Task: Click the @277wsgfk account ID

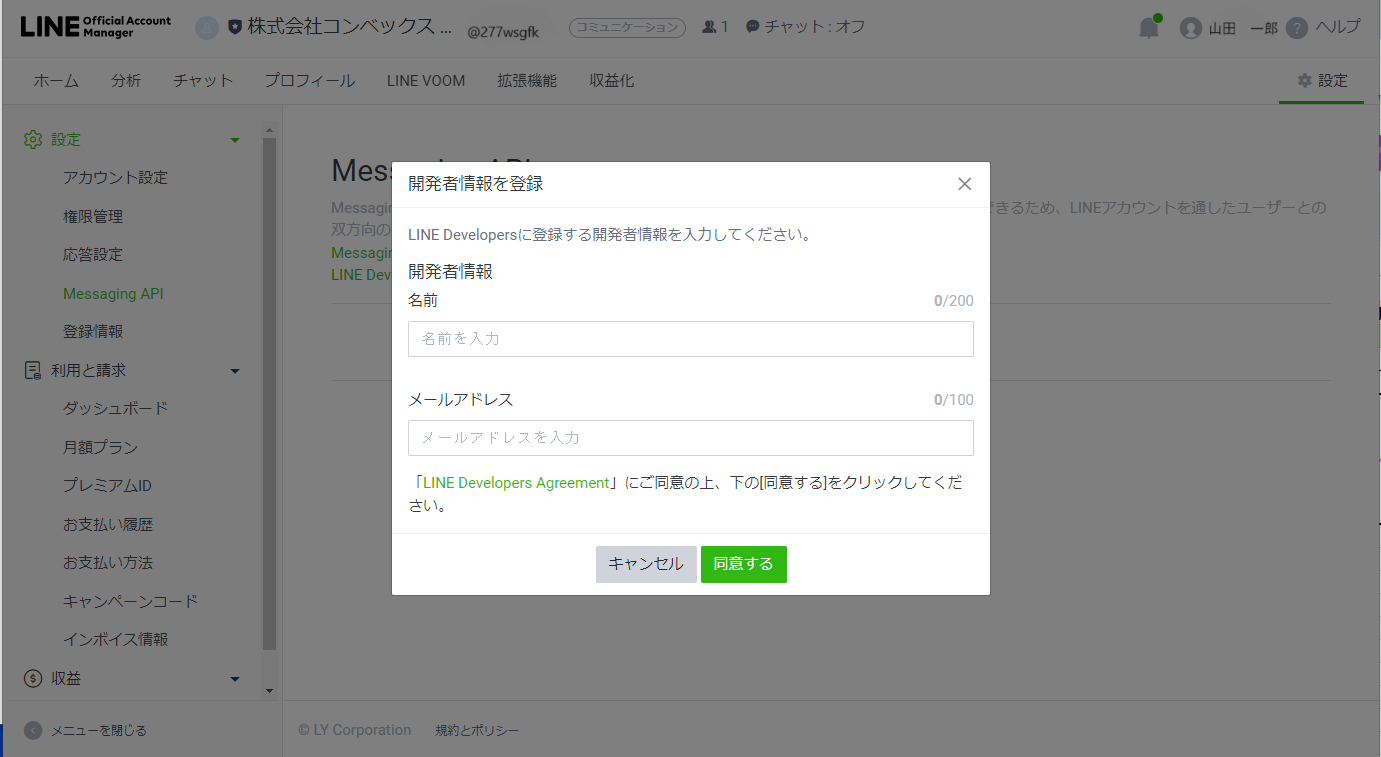Action: pos(503,32)
